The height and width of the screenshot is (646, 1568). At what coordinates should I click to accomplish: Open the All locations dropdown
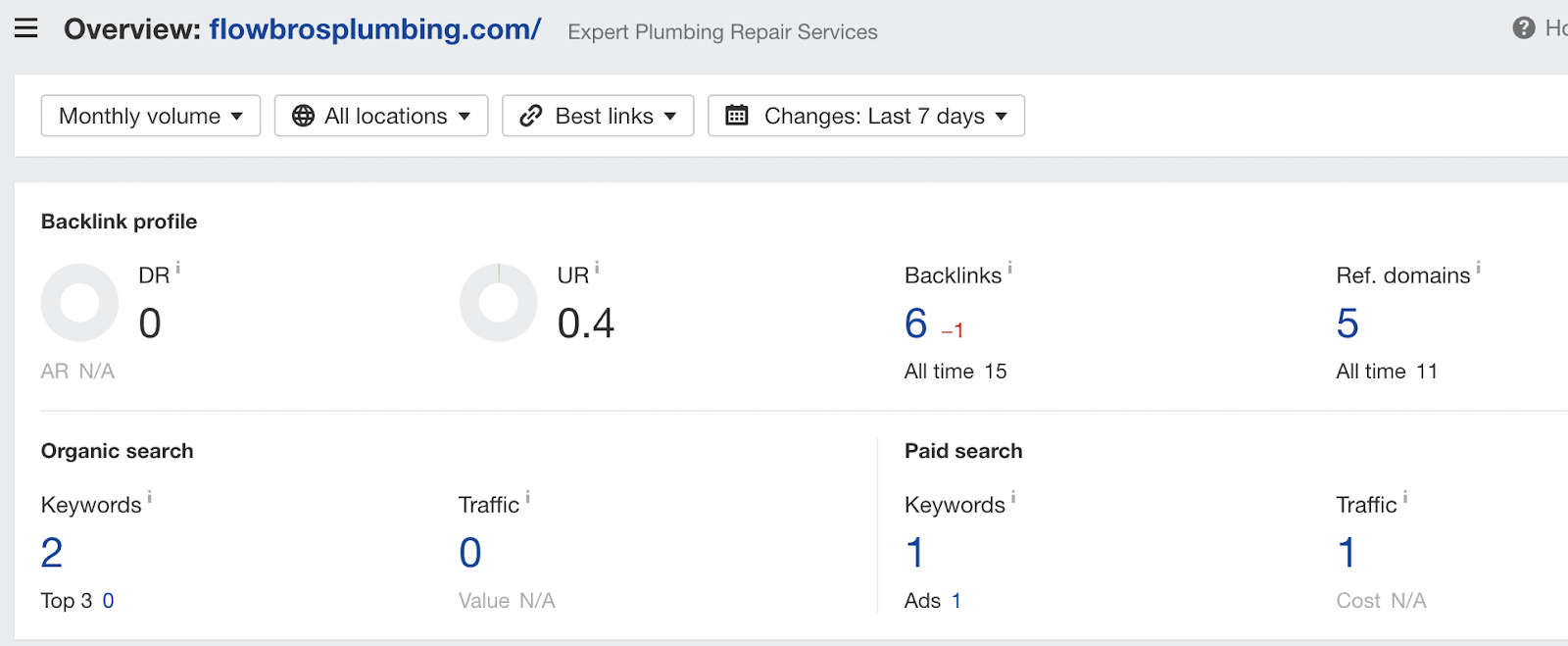[381, 116]
